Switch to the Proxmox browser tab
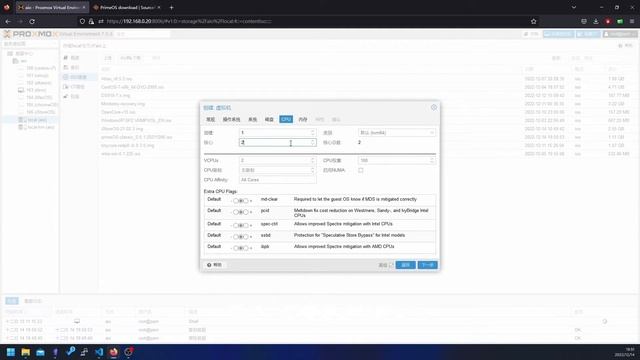This screenshot has width=640, height=360. [x=52, y=7]
